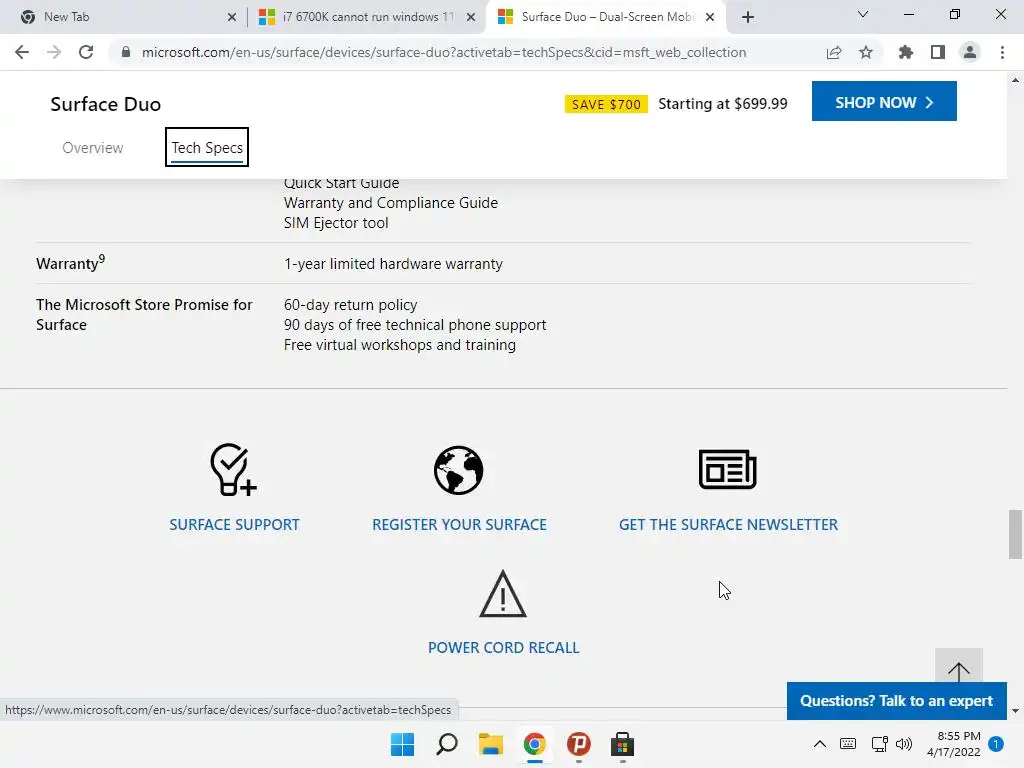Click the Power Cord Recall warning triangle icon

click(503, 594)
